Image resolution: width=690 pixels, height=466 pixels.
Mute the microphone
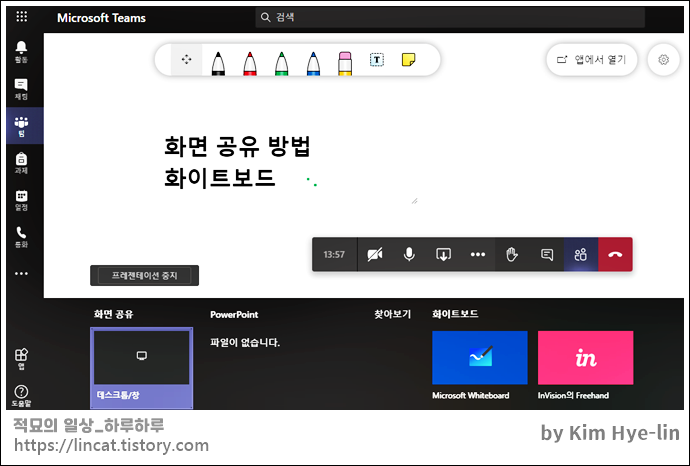point(409,254)
